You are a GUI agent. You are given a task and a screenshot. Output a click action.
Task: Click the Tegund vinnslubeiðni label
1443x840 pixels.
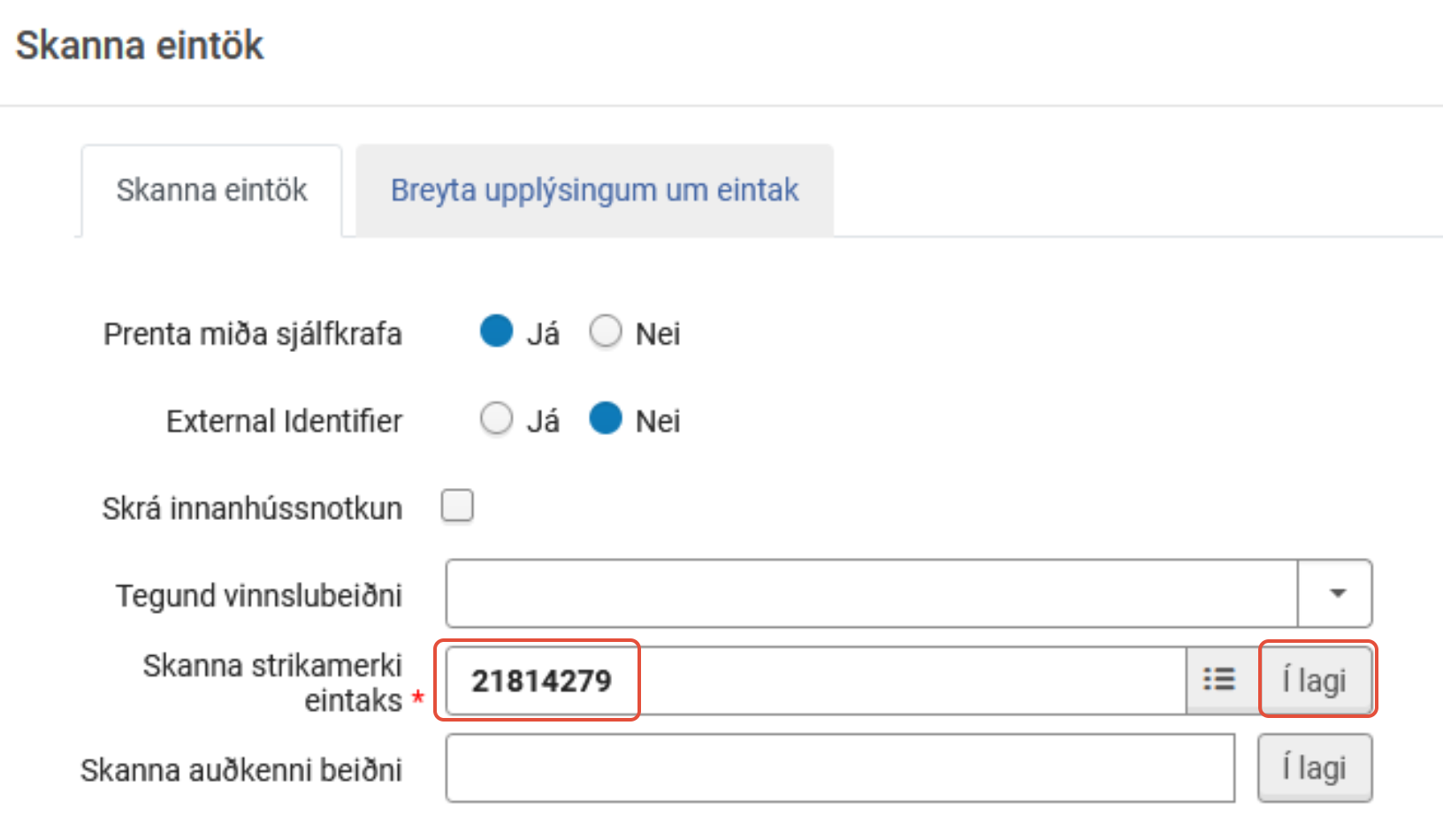click(258, 595)
